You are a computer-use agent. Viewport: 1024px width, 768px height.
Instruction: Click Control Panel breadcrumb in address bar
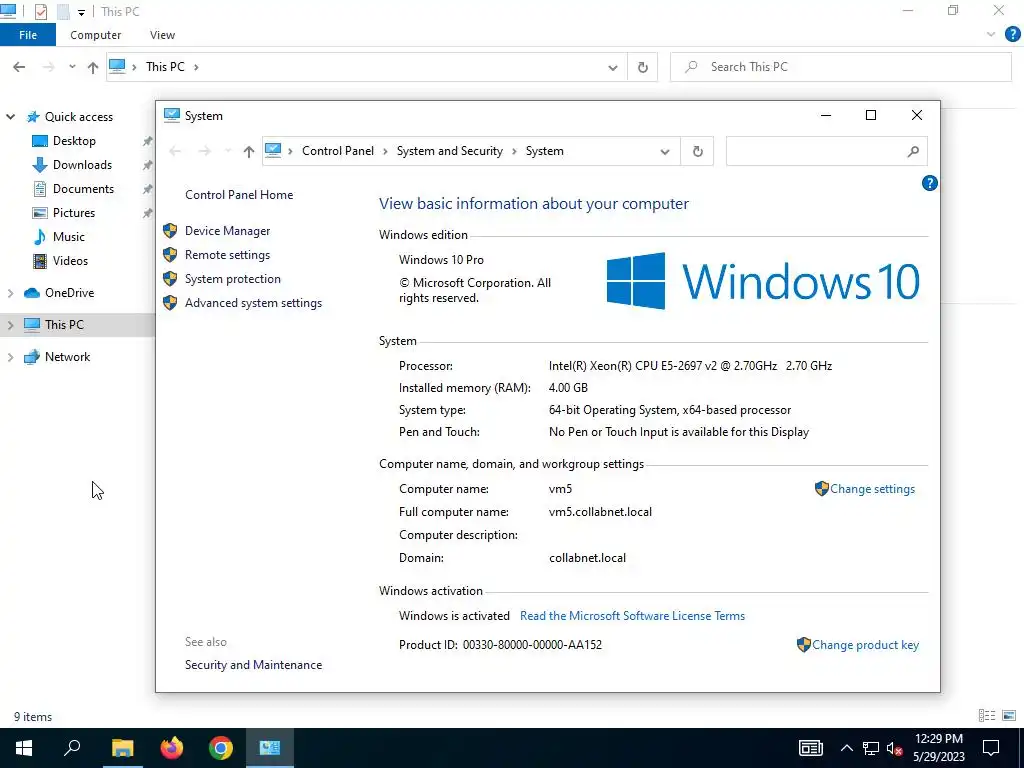(x=338, y=151)
